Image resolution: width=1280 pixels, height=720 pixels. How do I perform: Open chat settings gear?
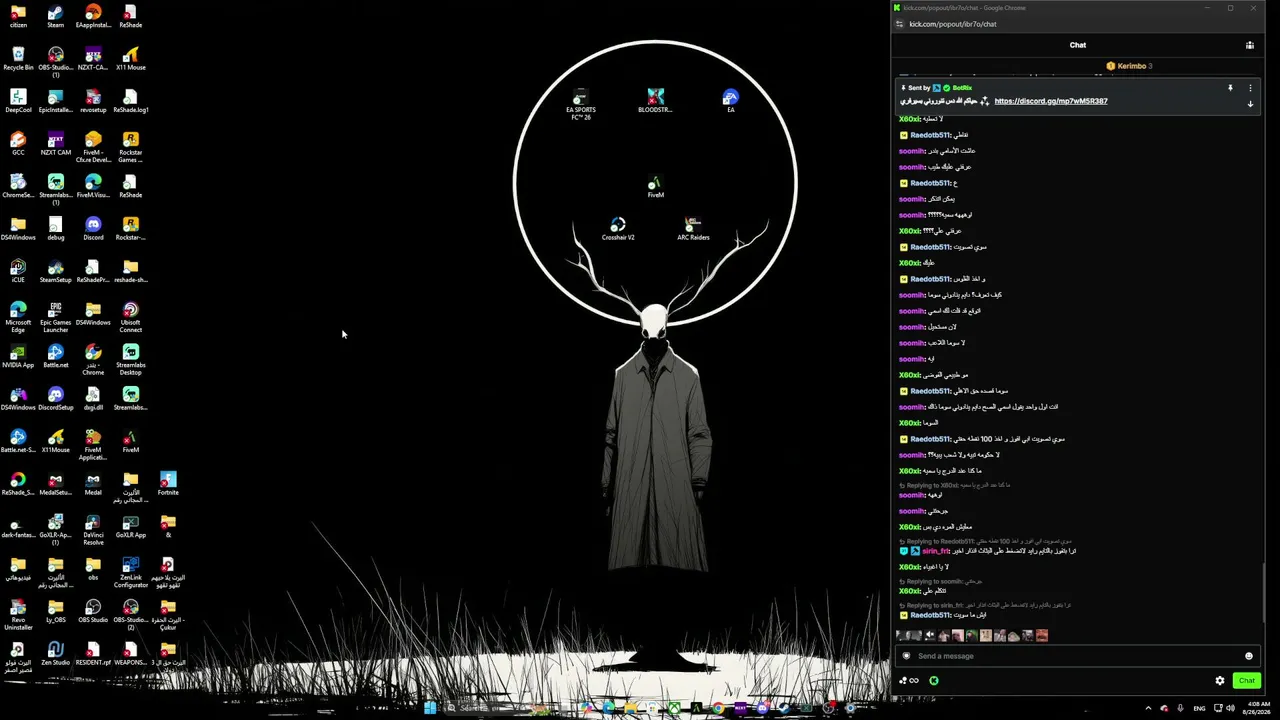(1220, 681)
